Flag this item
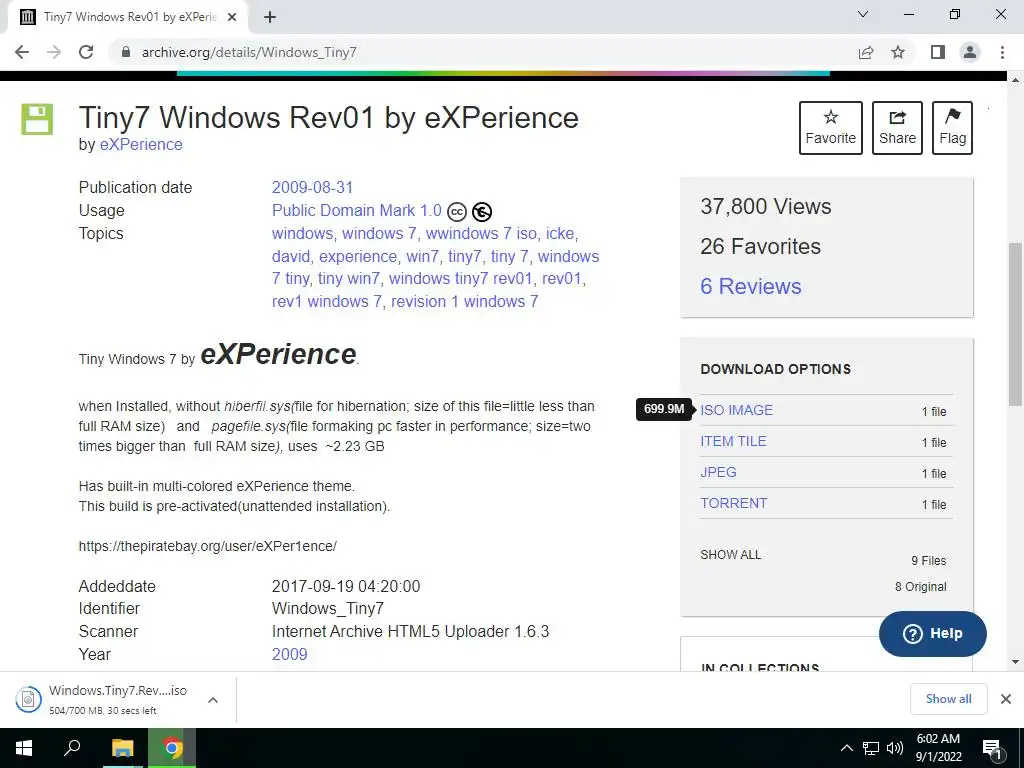This screenshot has height=768, width=1024. (x=952, y=128)
